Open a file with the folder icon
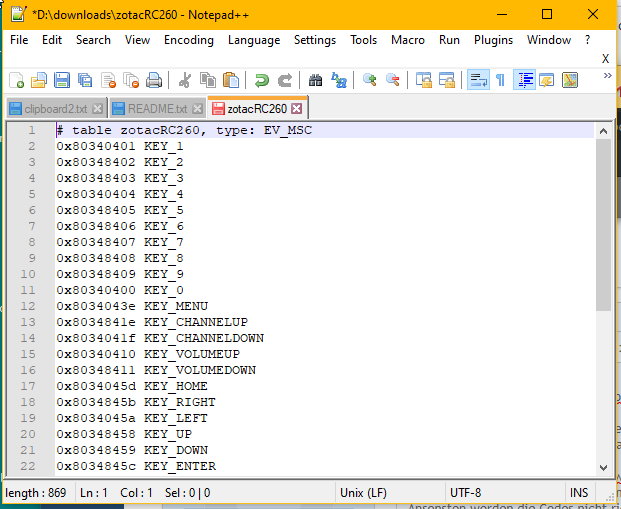Screen dimensions: 621x509 click(x=39, y=80)
